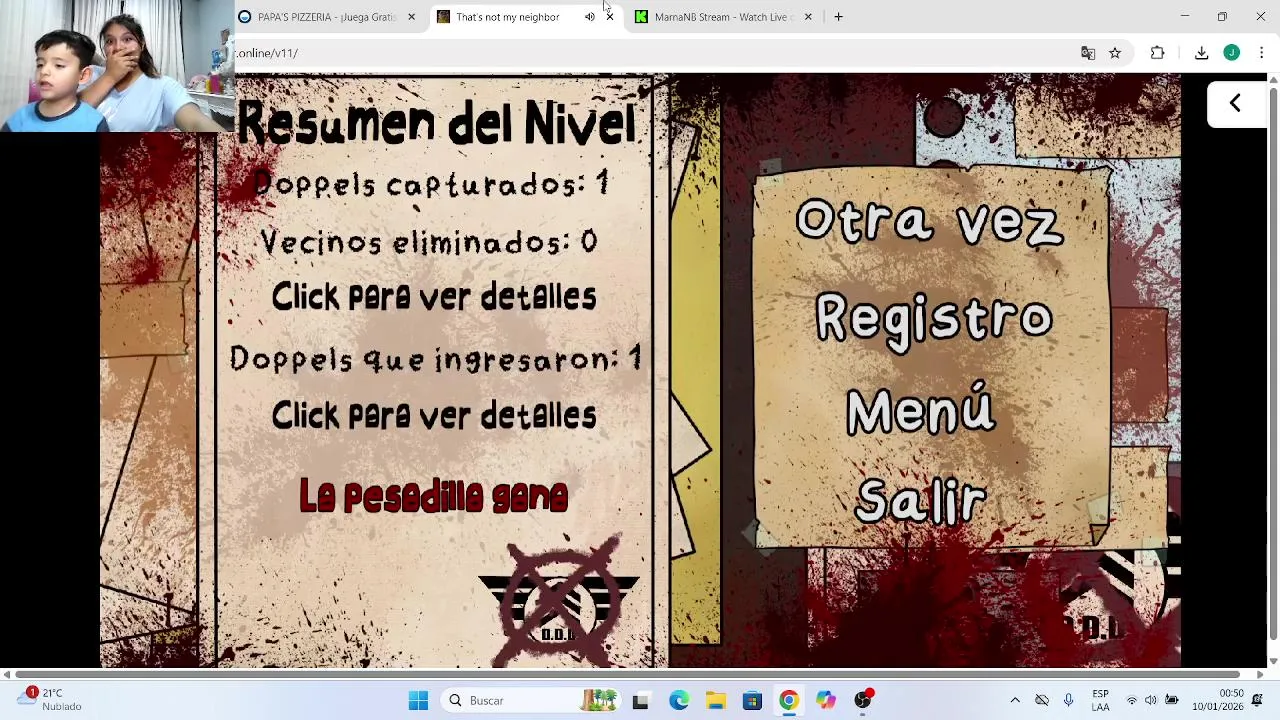
Task: Bookmark this page with the star
Action: pos(1115,53)
